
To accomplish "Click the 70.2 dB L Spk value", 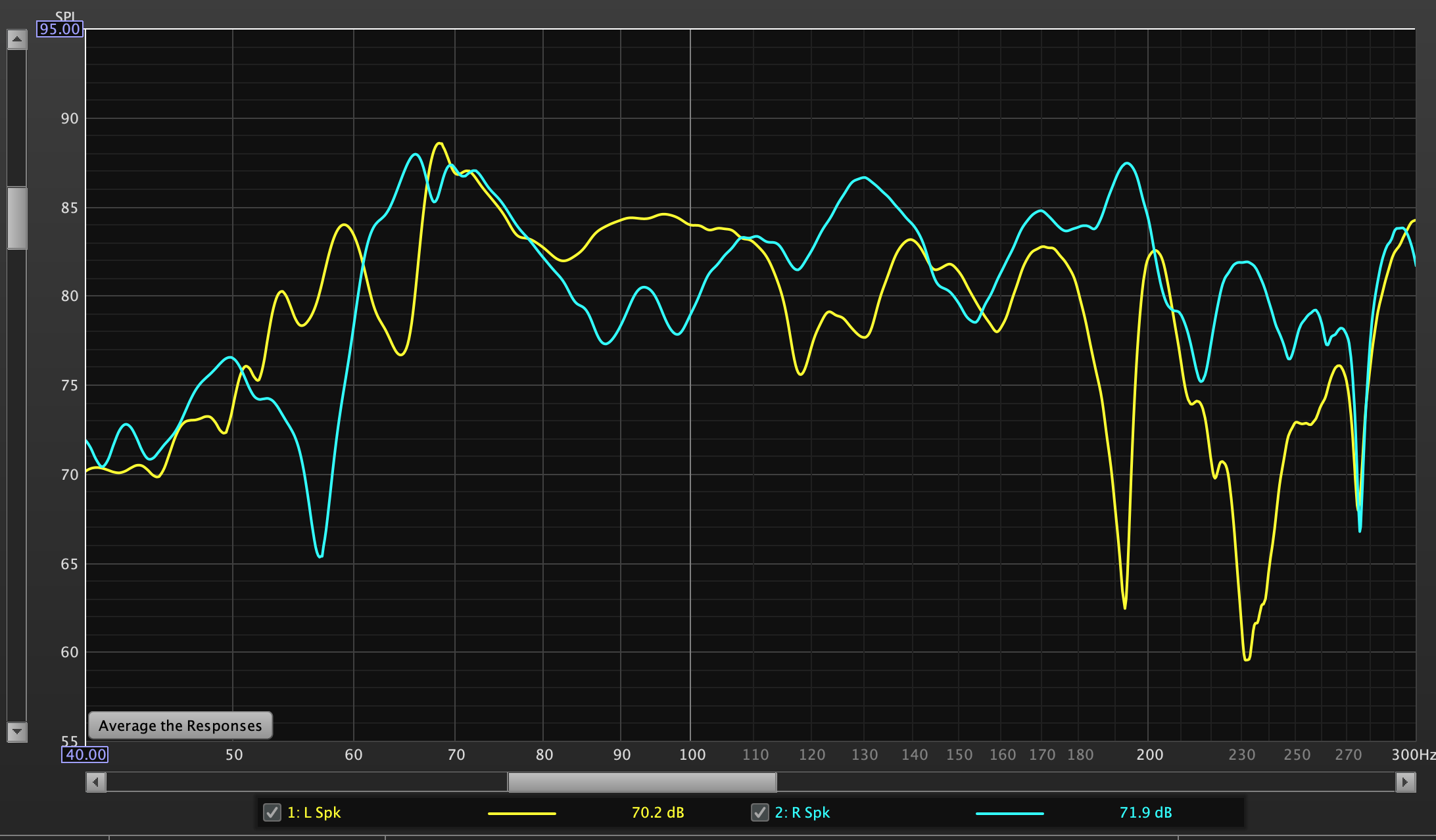I will [x=658, y=812].
